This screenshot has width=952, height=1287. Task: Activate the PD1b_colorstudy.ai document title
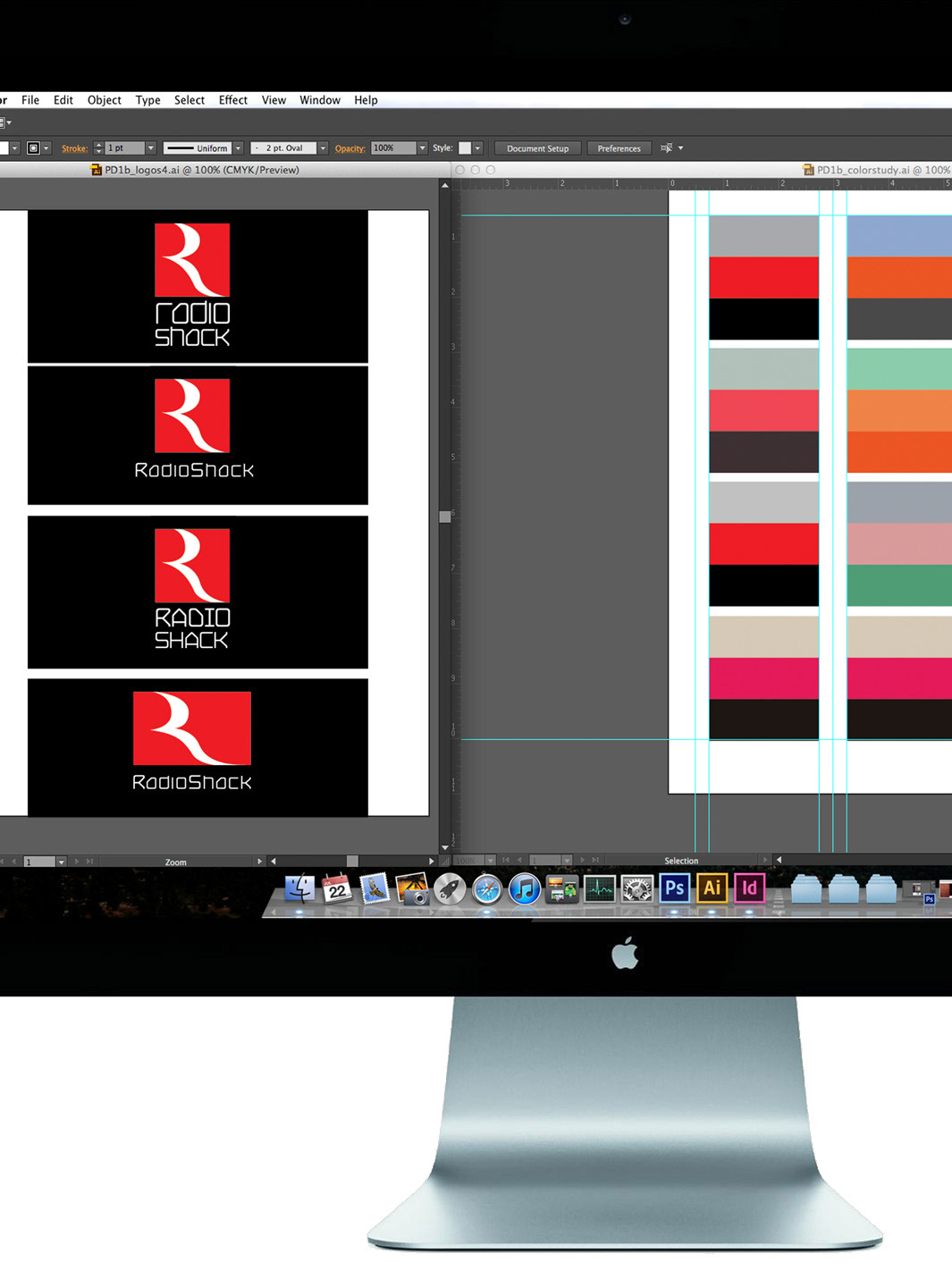pyautogui.click(x=877, y=170)
